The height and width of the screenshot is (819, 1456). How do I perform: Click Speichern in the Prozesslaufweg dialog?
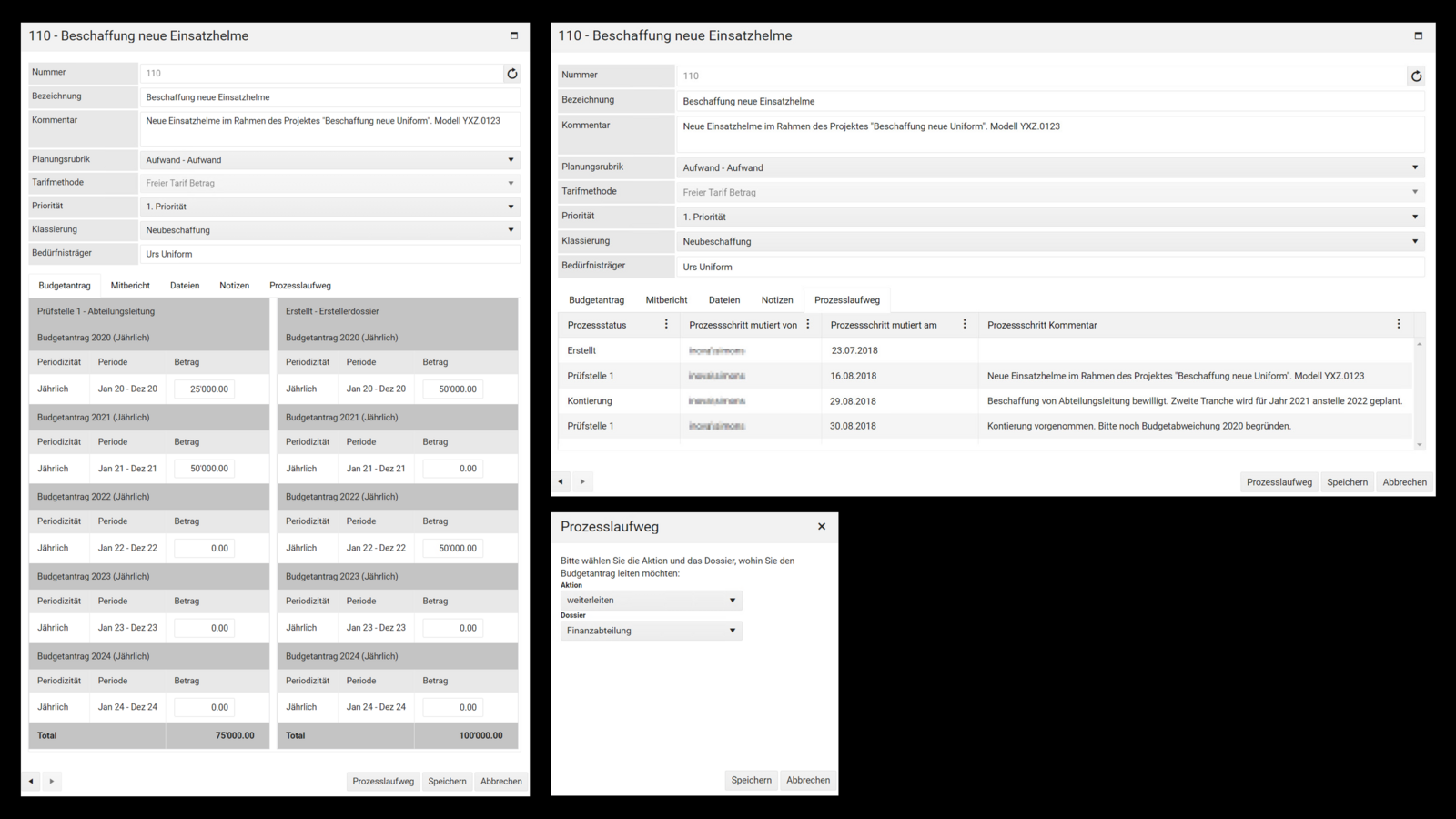(751, 780)
